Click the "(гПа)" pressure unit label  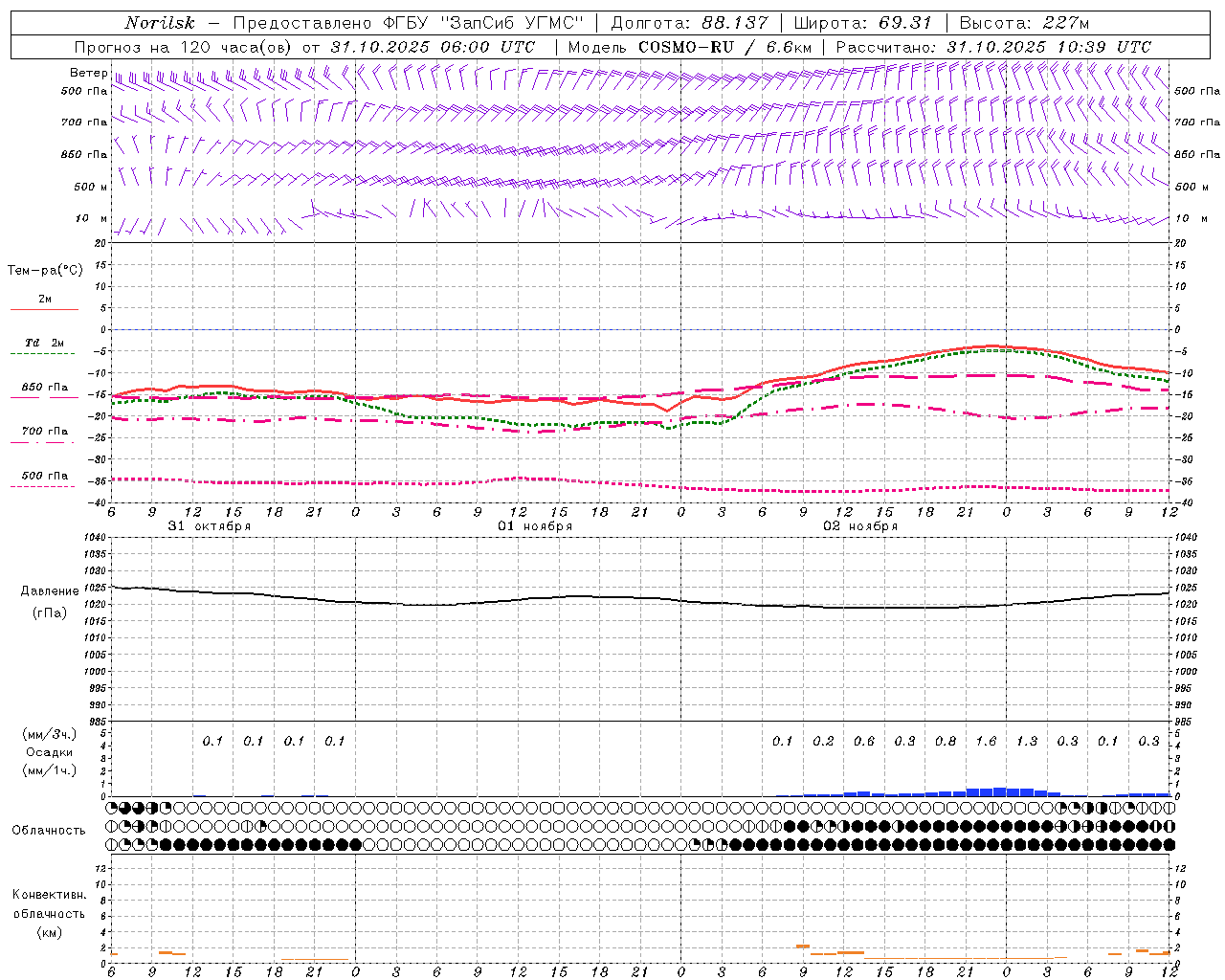point(50,612)
